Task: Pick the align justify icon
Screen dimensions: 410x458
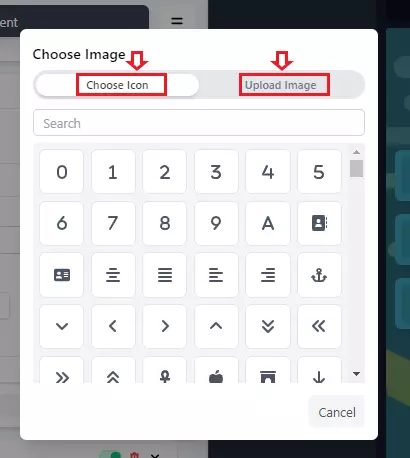Action: [165, 275]
